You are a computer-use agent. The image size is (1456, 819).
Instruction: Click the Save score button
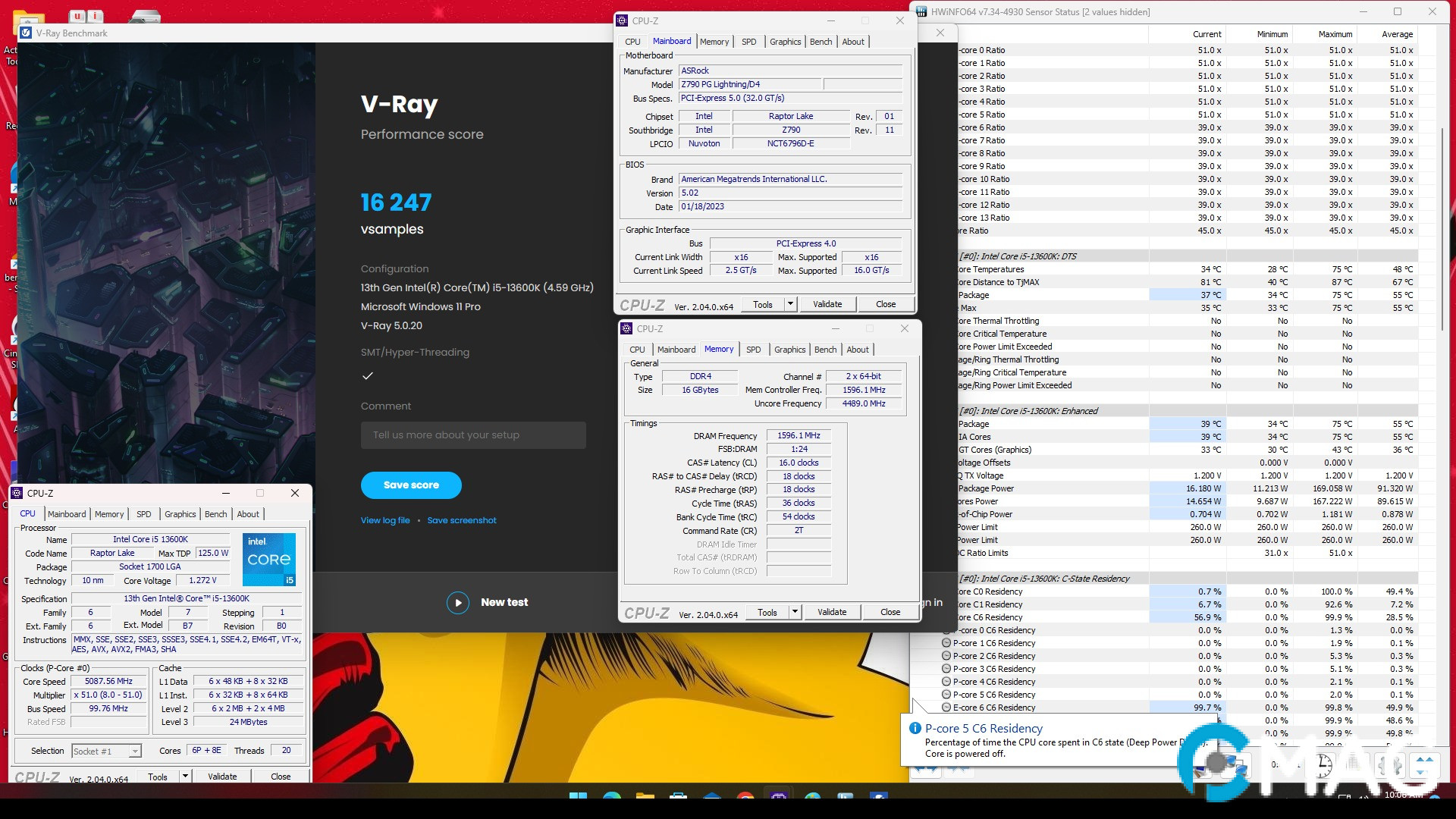(411, 485)
